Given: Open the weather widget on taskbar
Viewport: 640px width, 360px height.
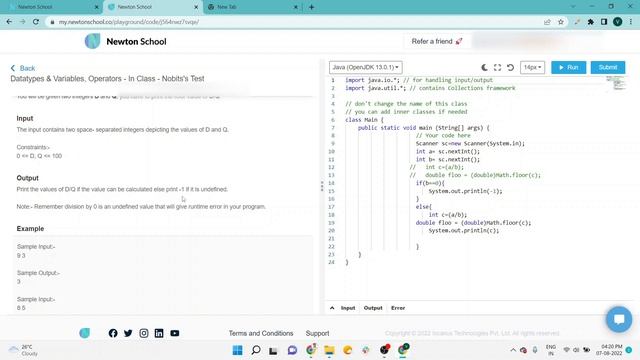Looking at the screenshot, I should click(24, 350).
